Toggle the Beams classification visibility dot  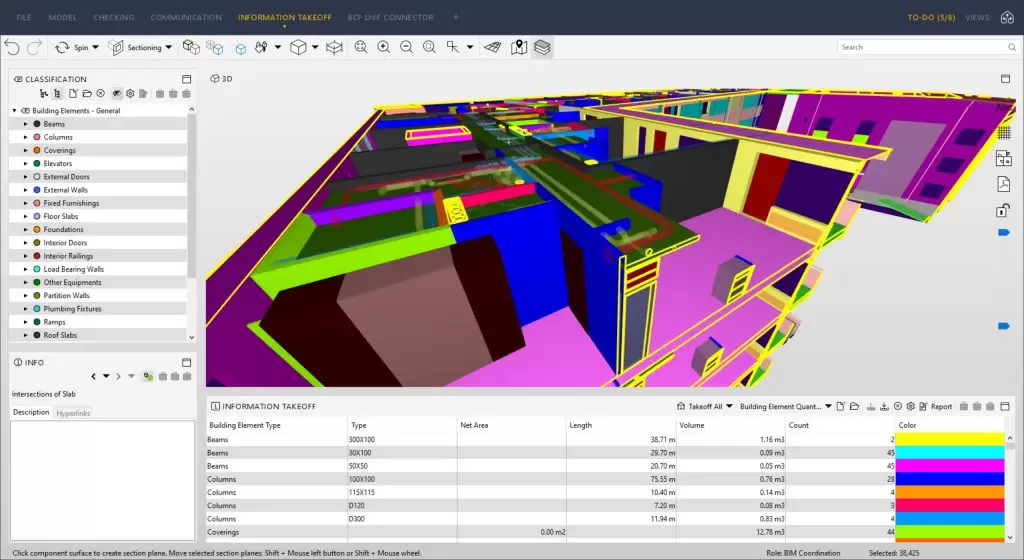pos(37,124)
